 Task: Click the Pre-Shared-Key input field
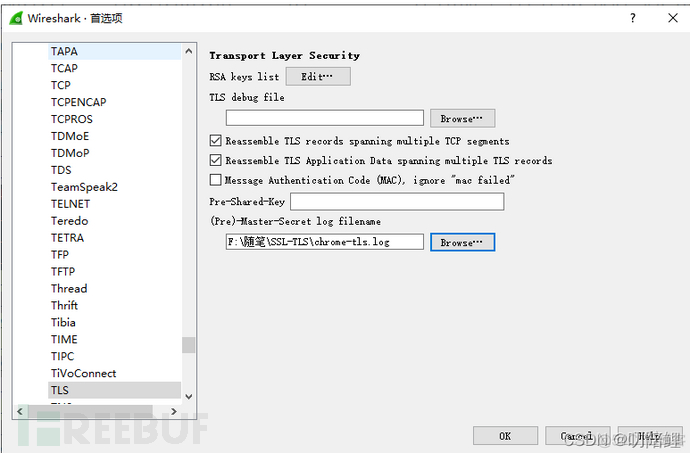(397, 202)
